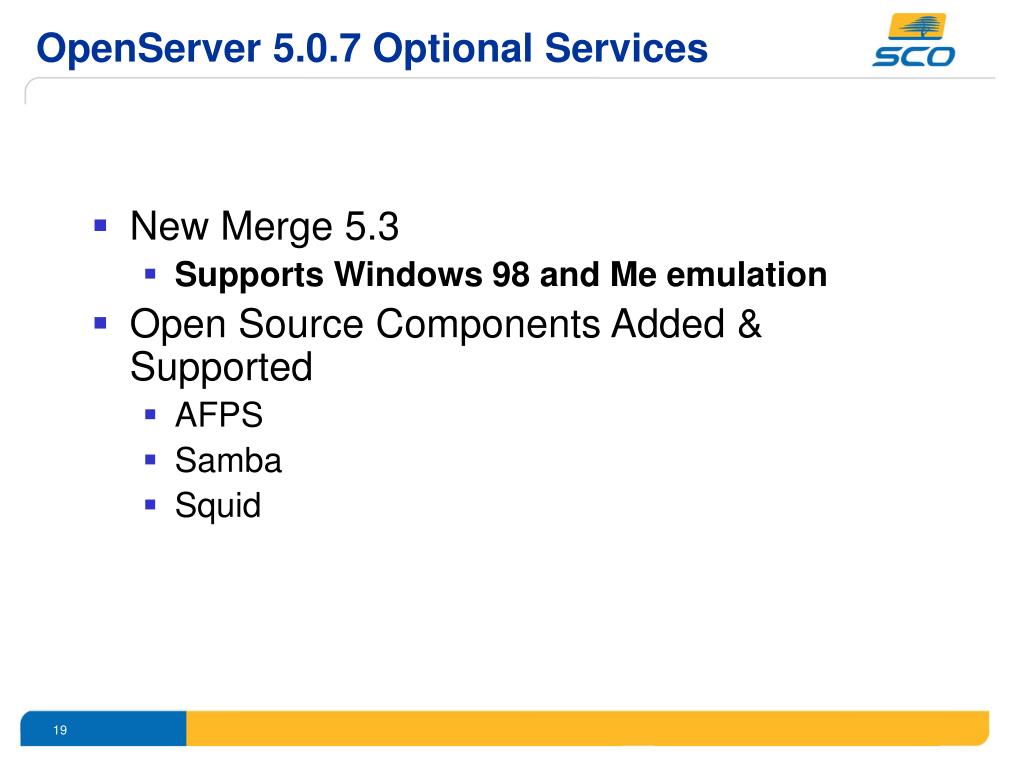
Task: Click the SCO logo
Action: coord(913,40)
